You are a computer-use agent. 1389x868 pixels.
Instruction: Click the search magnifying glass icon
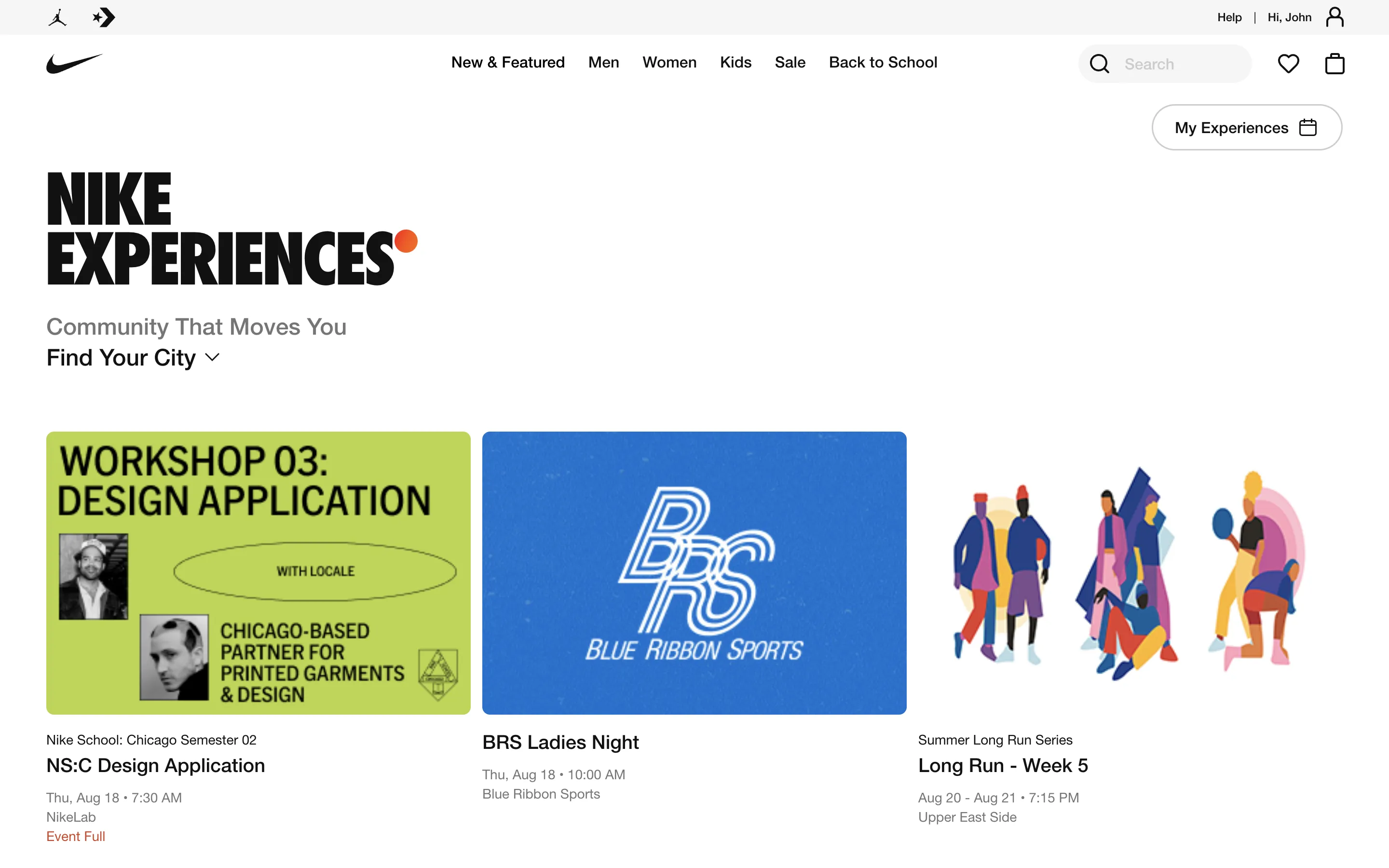tap(1099, 64)
